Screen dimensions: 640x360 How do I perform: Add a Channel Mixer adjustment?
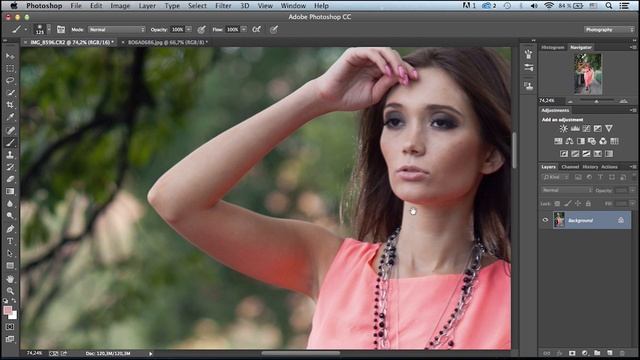603,141
